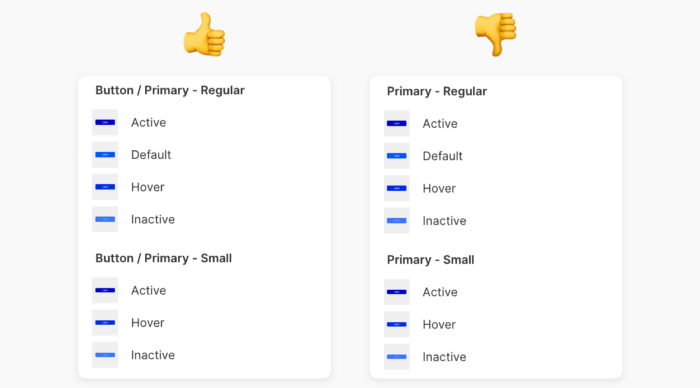This screenshot has width=700, height=388.
Task: Select Default thumbnail under Button / Primary - Regular
Action: click(105, 154)
